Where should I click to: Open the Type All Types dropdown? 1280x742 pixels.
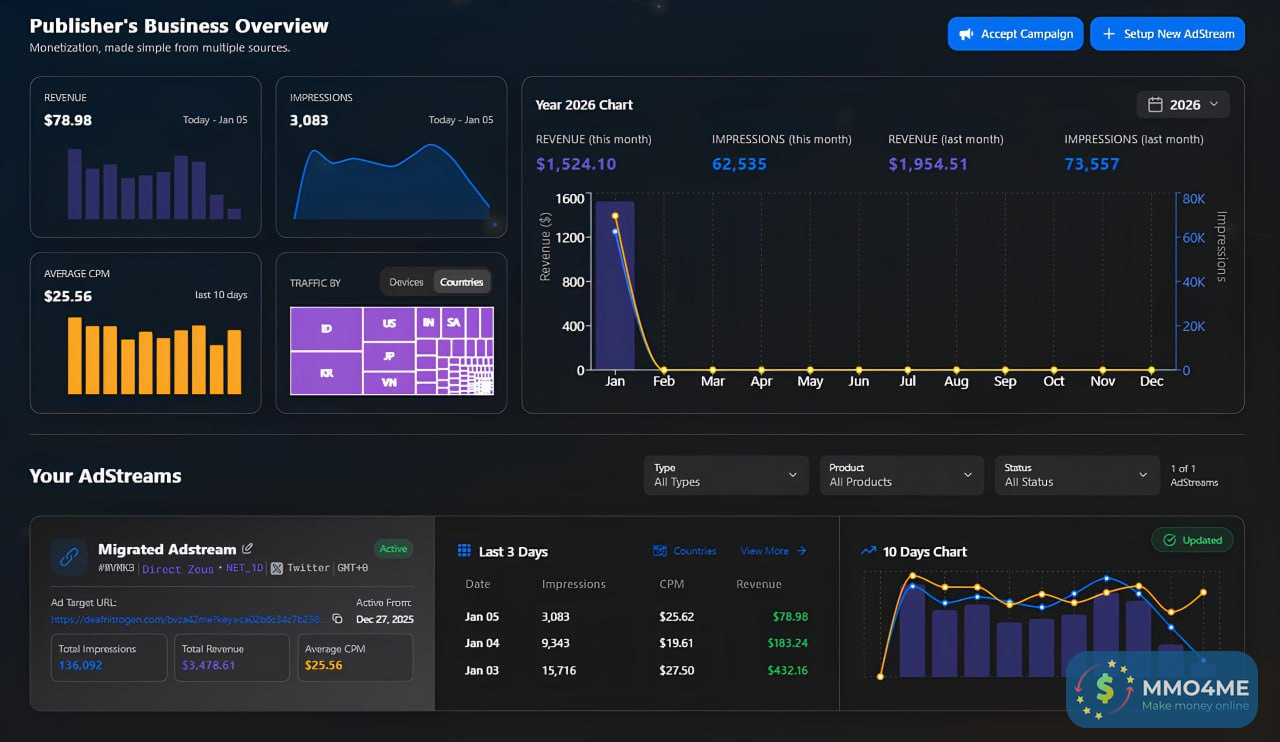tap(726, 475)
